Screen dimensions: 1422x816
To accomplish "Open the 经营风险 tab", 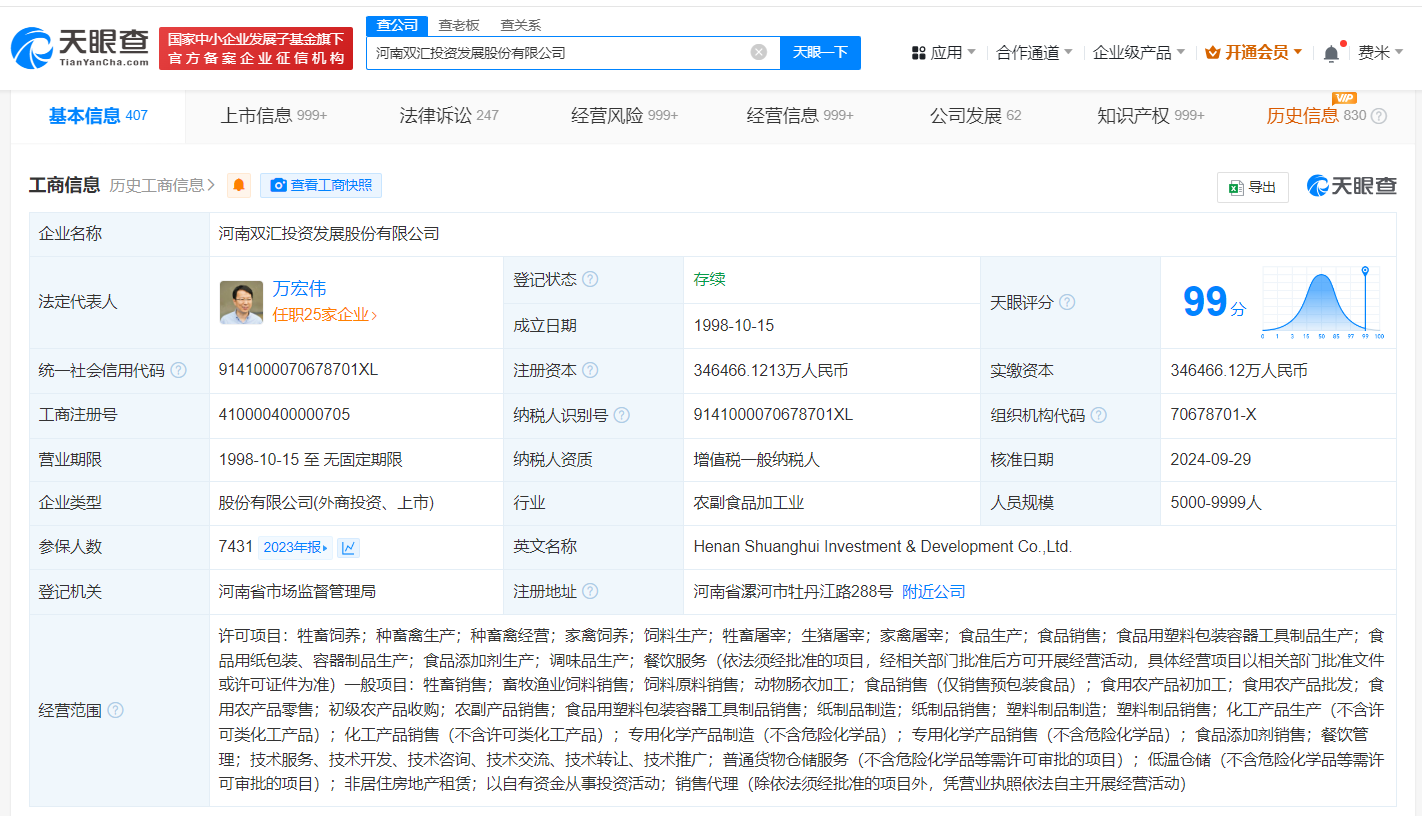I will (x=624, y=116).
